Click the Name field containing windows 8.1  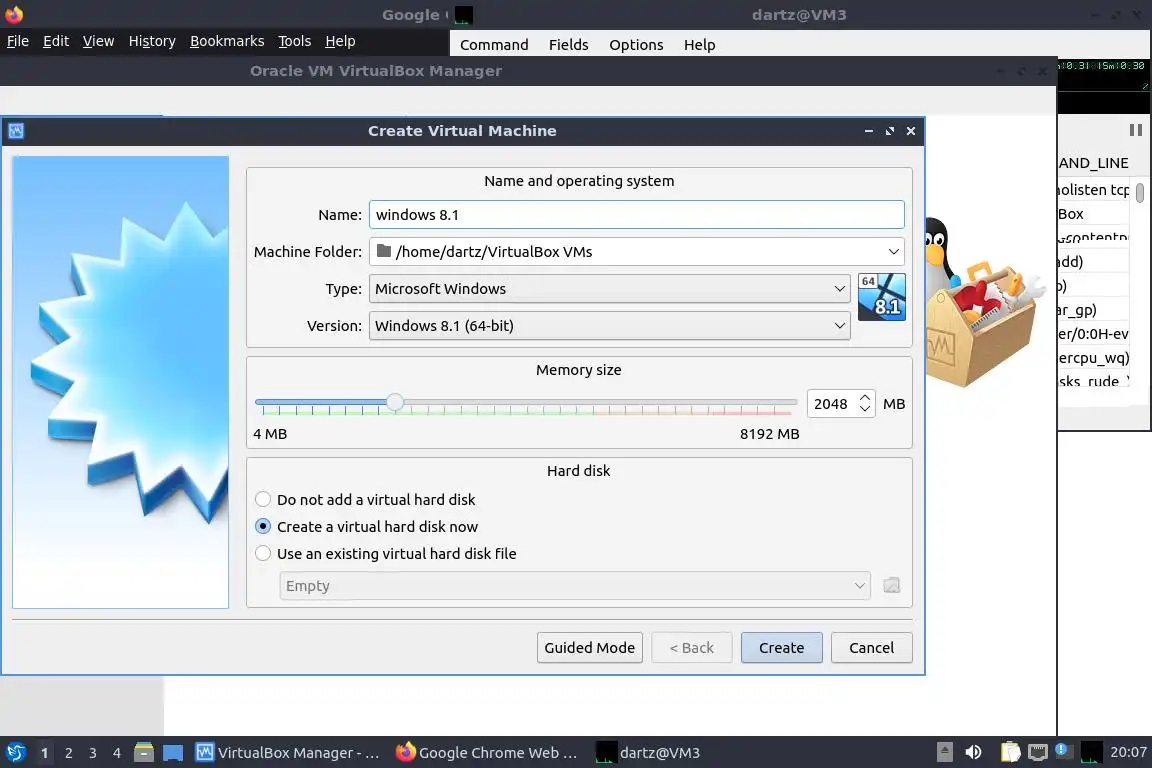click(636, 215)
